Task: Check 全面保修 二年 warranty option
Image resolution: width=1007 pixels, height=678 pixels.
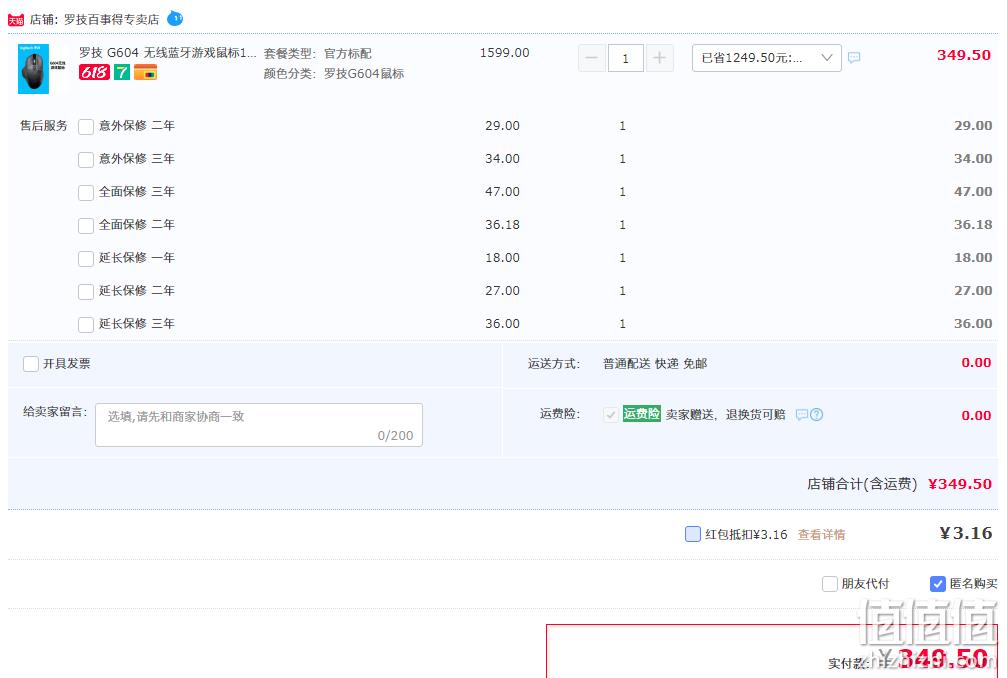Action: click(x=86, y=225)
